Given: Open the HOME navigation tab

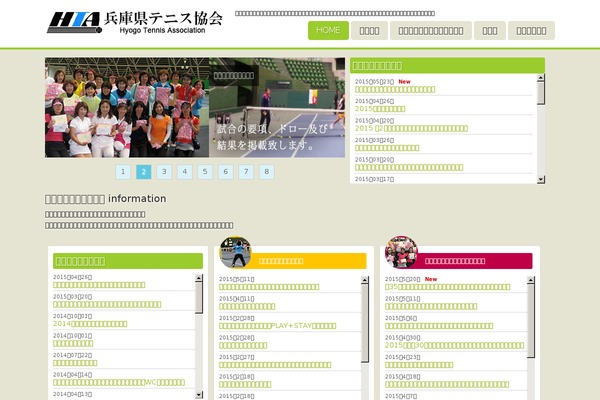Looking at the screenshot, I should [x=328, y=30].
